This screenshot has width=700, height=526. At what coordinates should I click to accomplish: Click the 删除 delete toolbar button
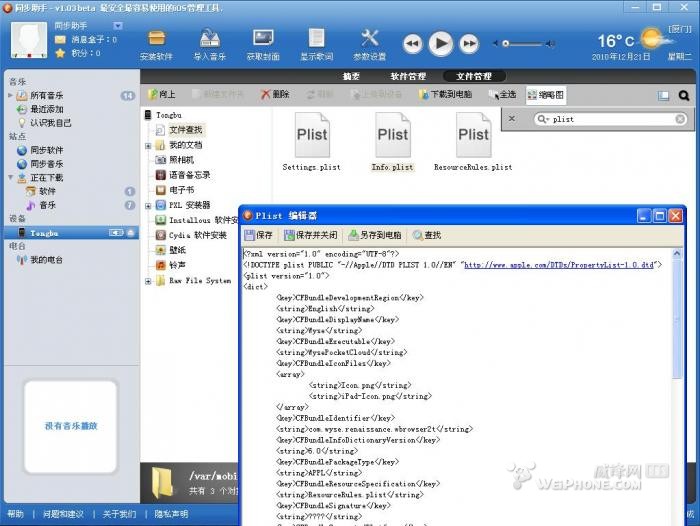tap(275, 95)
